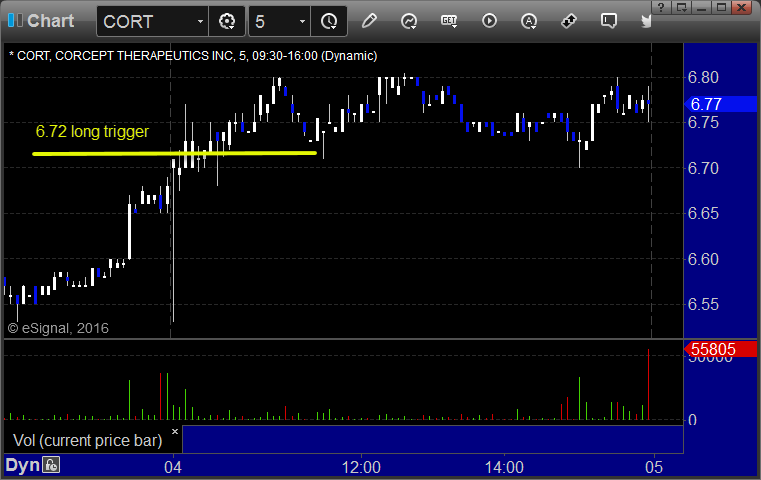The width and height of the screenshot is (761, 480).
Task: Select the pencil drawing tool
Action: tap(369, 21)
